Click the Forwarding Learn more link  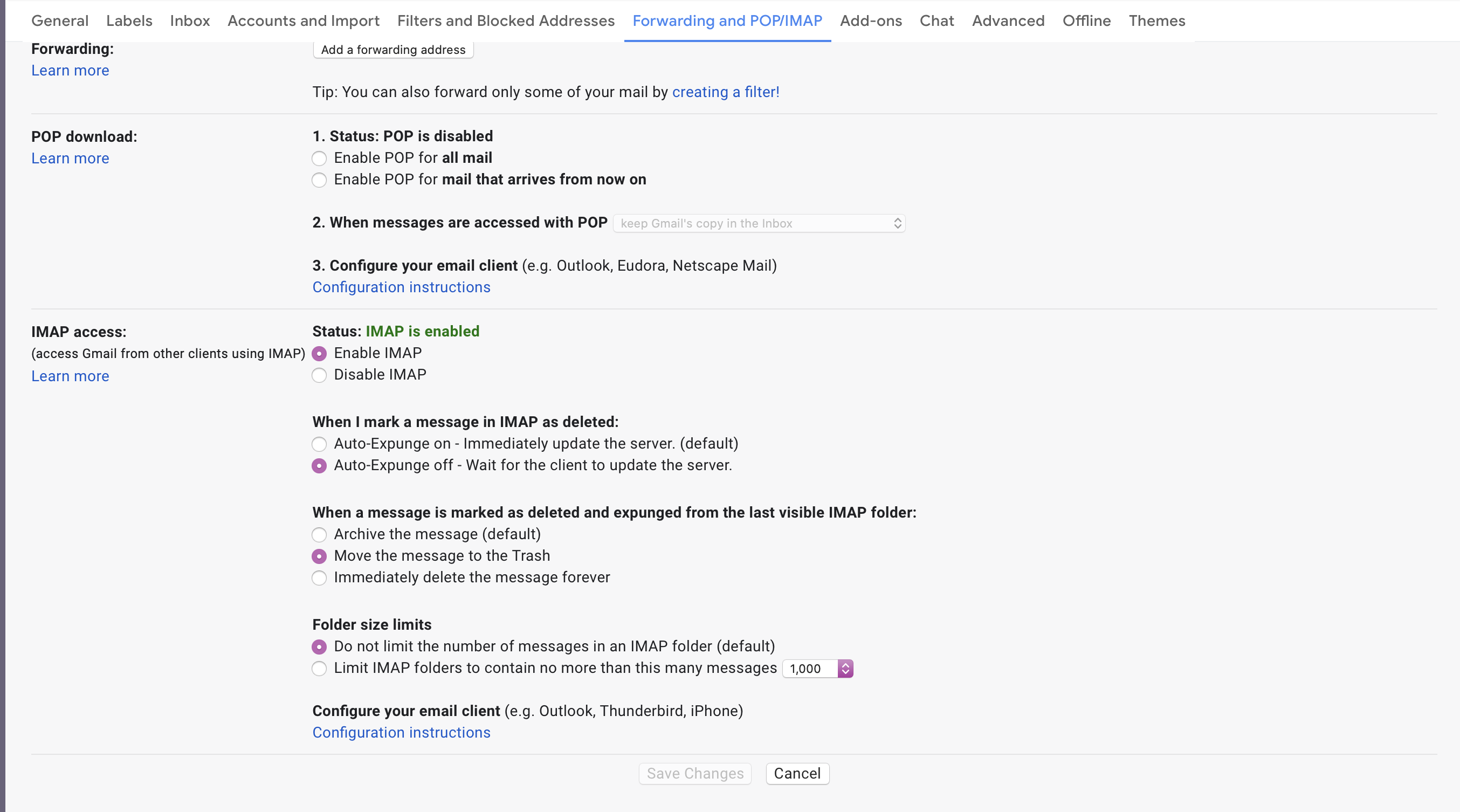pos(70,70)
